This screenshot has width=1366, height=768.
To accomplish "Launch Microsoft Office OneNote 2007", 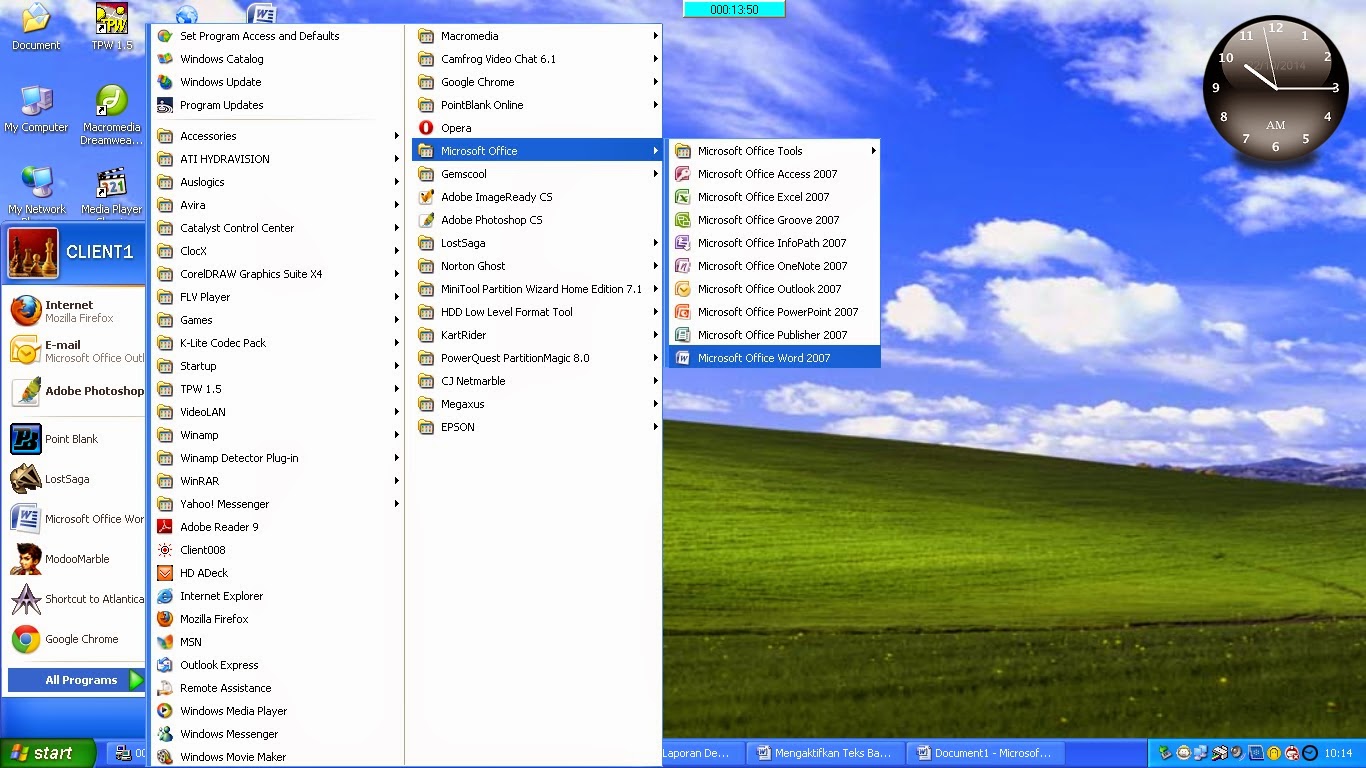I will [x=775, y=266].
